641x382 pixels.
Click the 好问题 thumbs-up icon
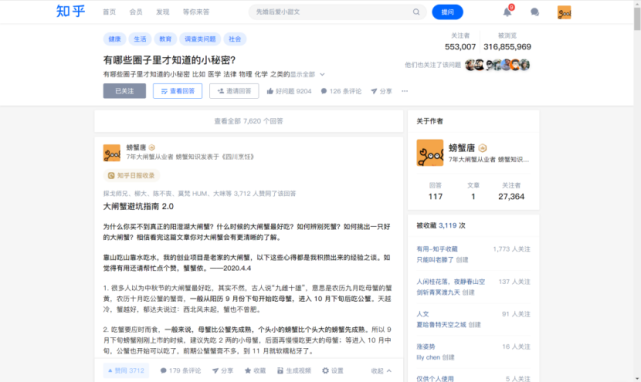click(x=270, y=91)
